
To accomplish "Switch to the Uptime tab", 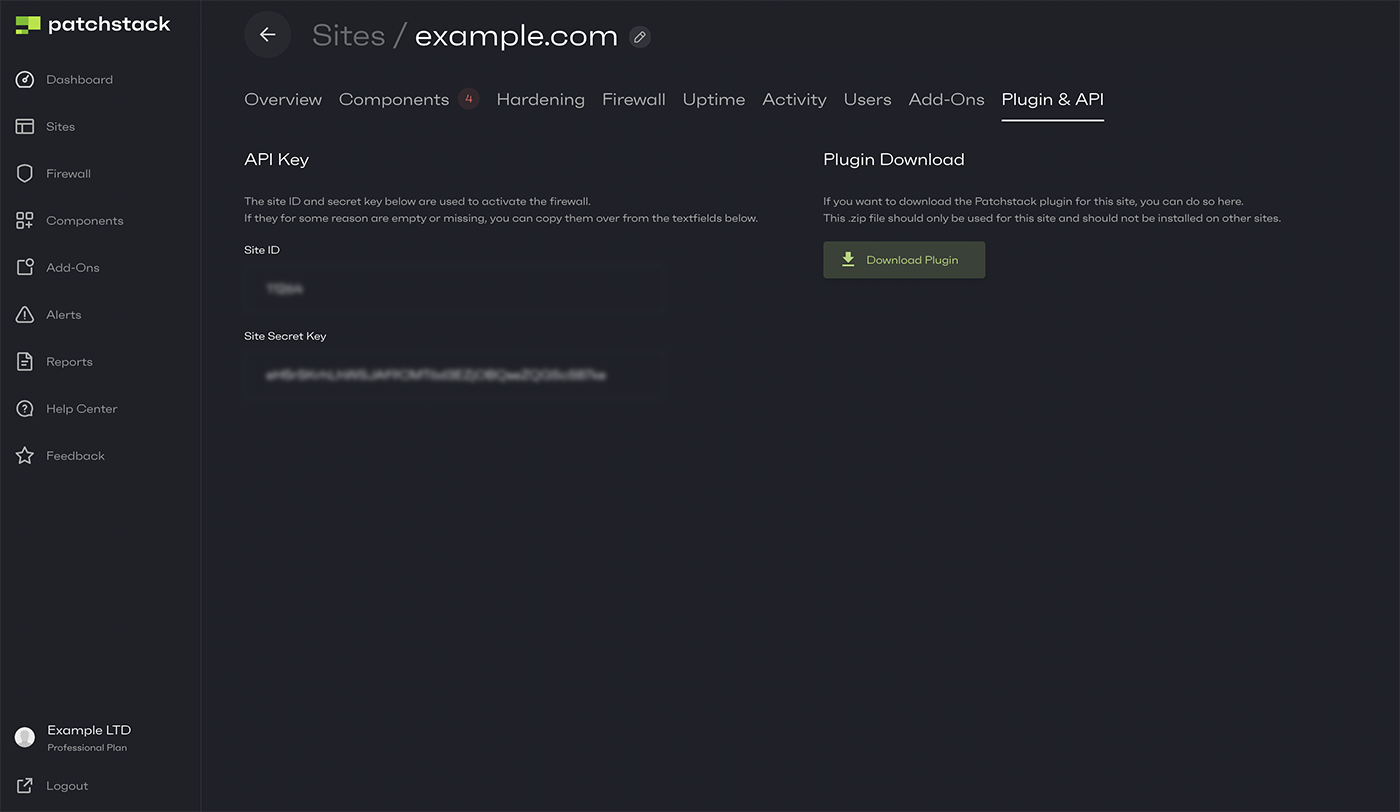I will 714,99.
